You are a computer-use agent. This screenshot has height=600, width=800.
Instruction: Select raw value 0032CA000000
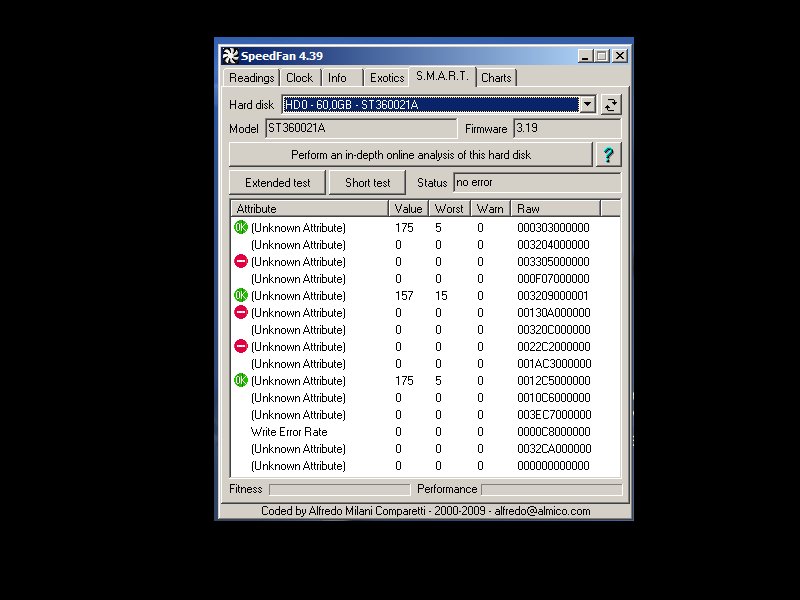click(554, 449)
